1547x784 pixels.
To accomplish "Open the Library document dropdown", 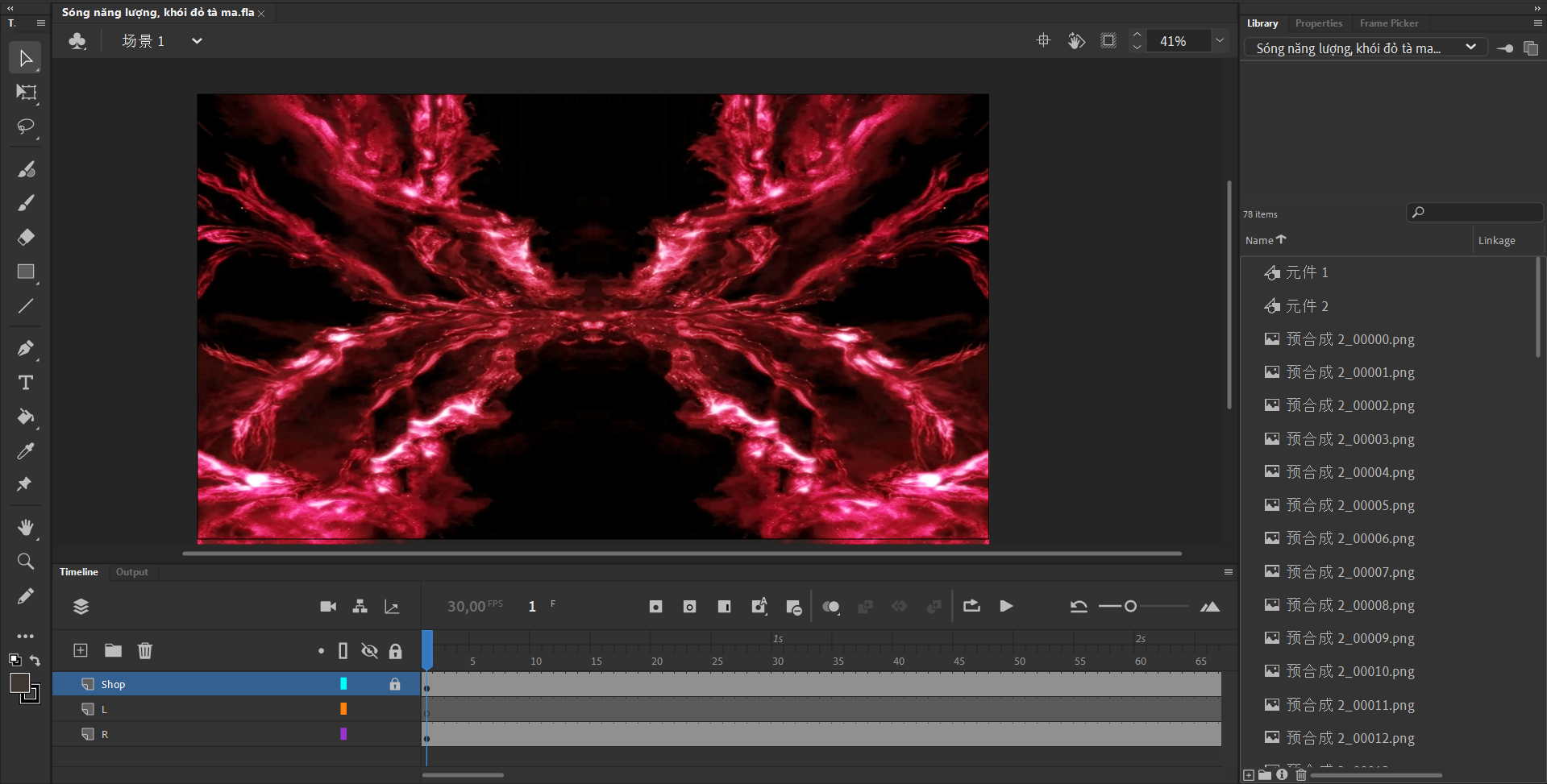I will coord(1470,48).
